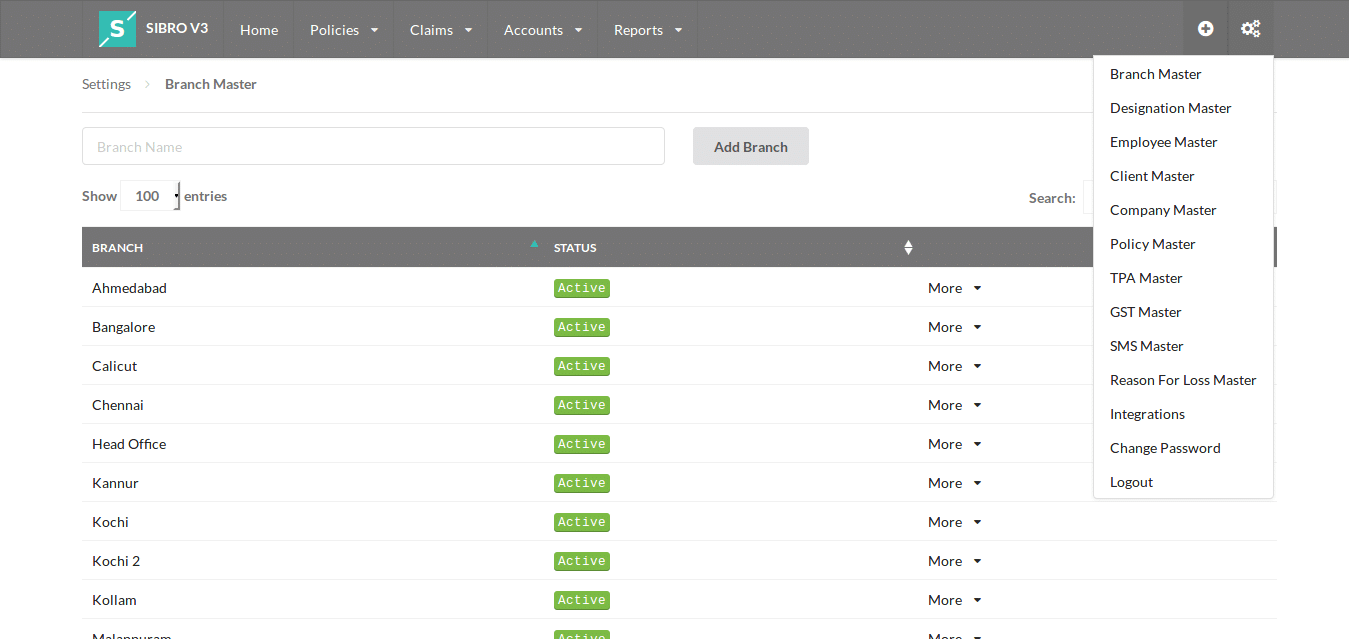1349x639 pixels.
Task: Expand More menu for Bangalore
Action: [x=955, y=327]
